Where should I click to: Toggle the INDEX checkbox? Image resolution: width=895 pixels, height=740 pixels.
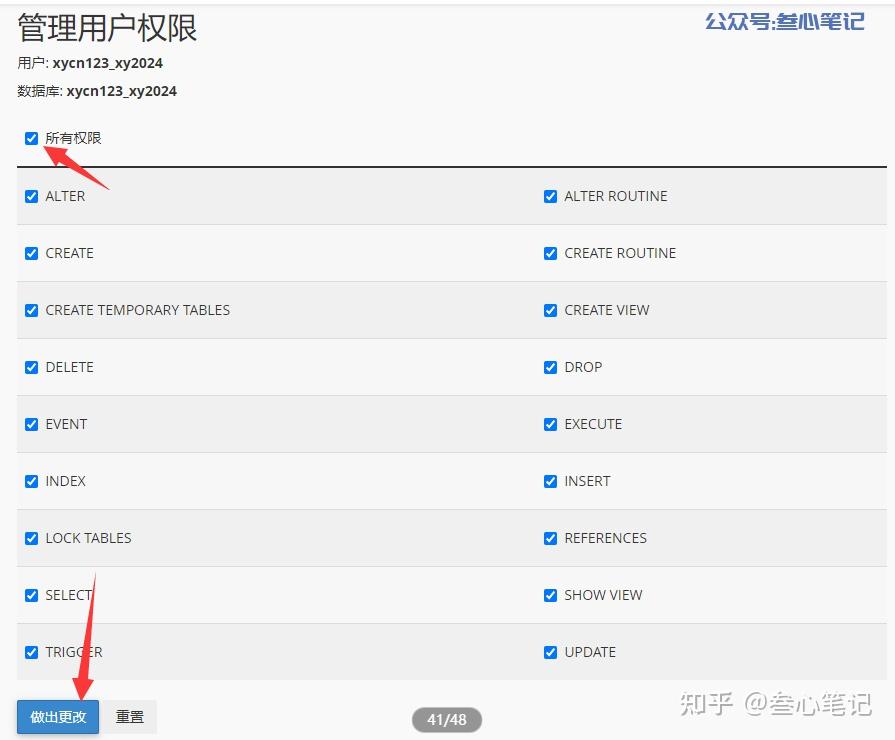[x=31, y=481]
